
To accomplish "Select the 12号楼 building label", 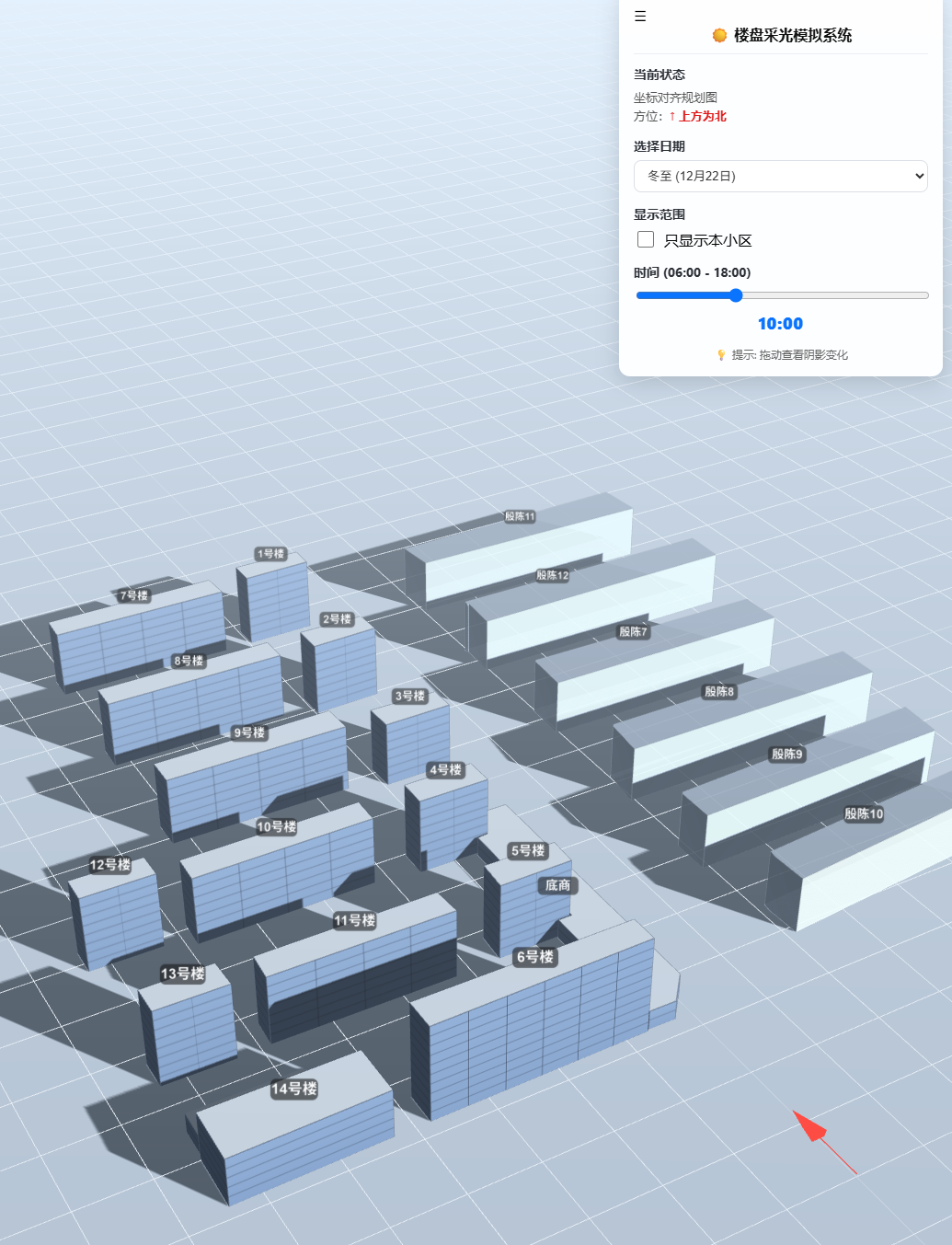I will tap(109, 865).
